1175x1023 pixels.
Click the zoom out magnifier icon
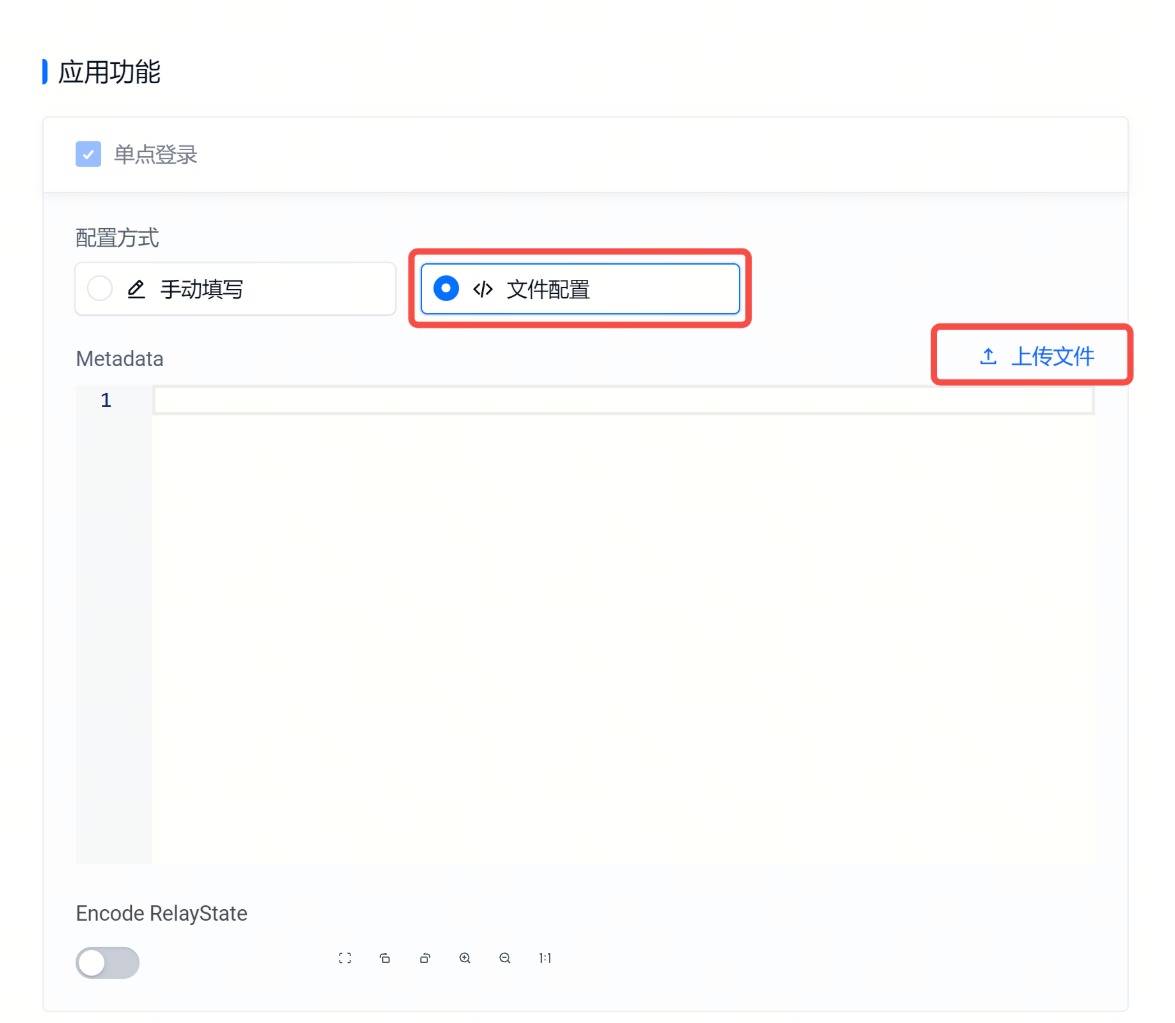(505, 958)
